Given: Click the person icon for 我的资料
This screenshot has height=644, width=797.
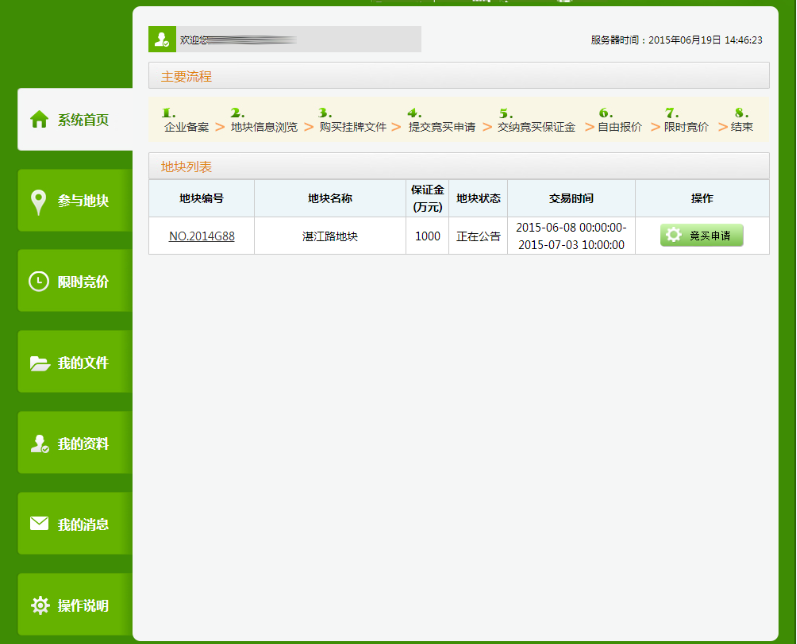Looking at the screenshot, I should click(x=39, y=444).
